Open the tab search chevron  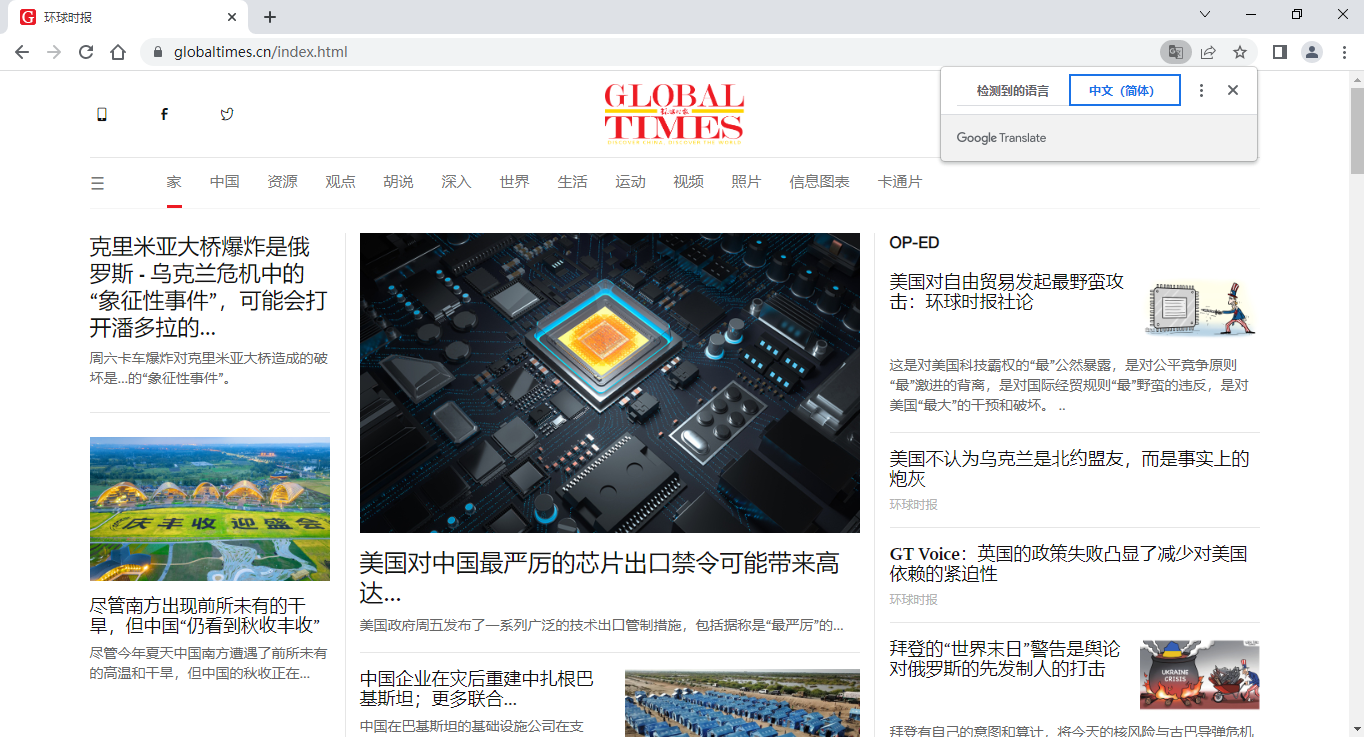pos(1205,15)
